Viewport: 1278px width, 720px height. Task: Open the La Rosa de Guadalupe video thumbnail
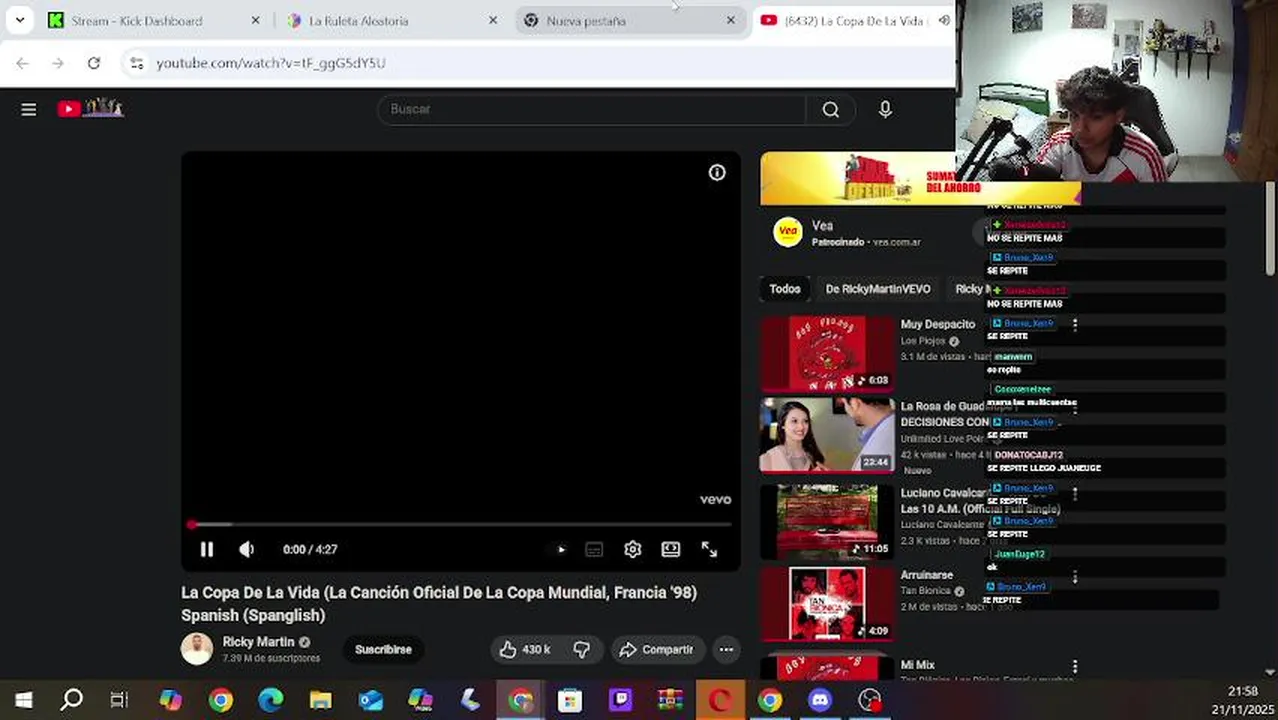click(827, 435)
